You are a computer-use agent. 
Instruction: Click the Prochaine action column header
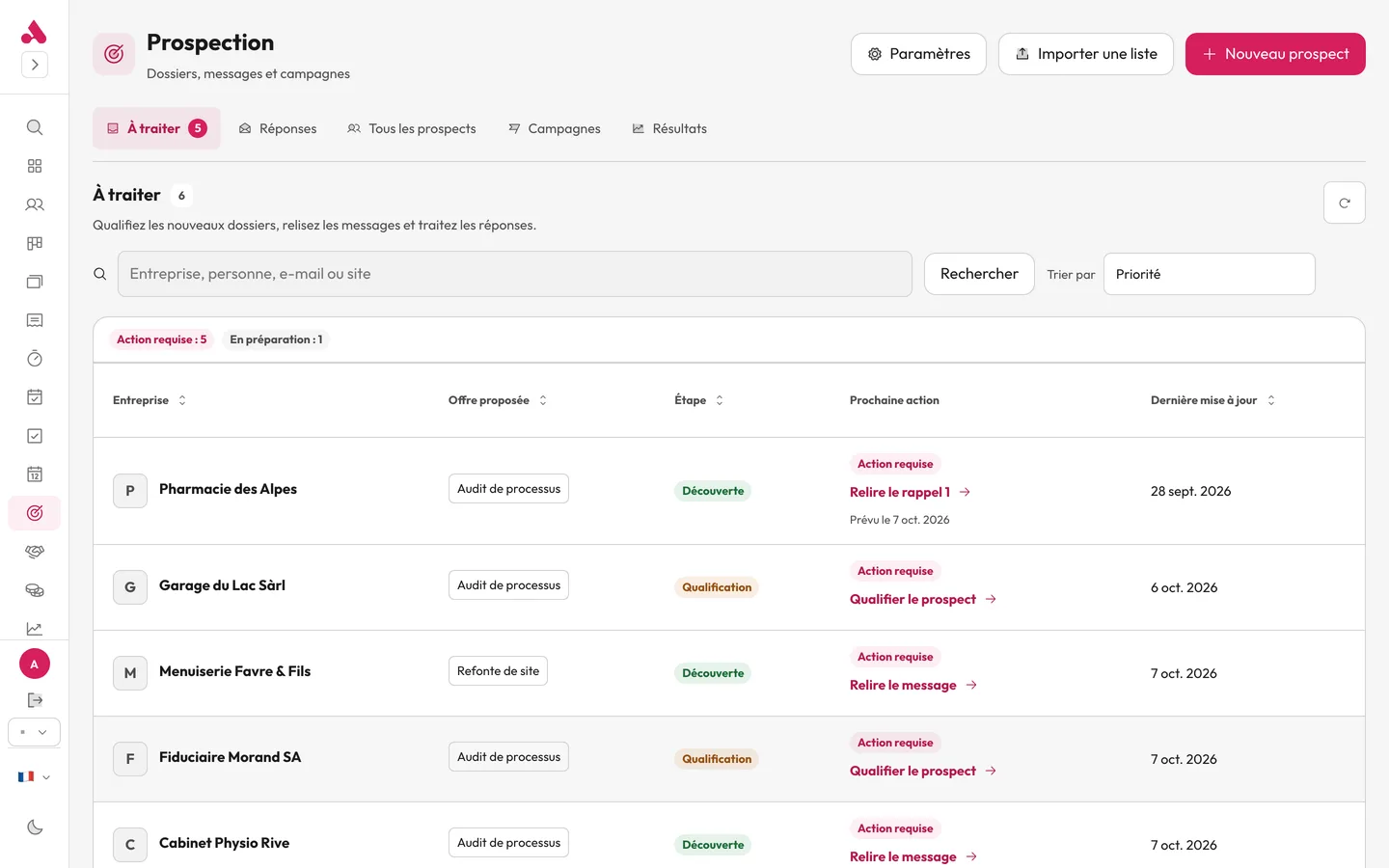coord(894,400)
